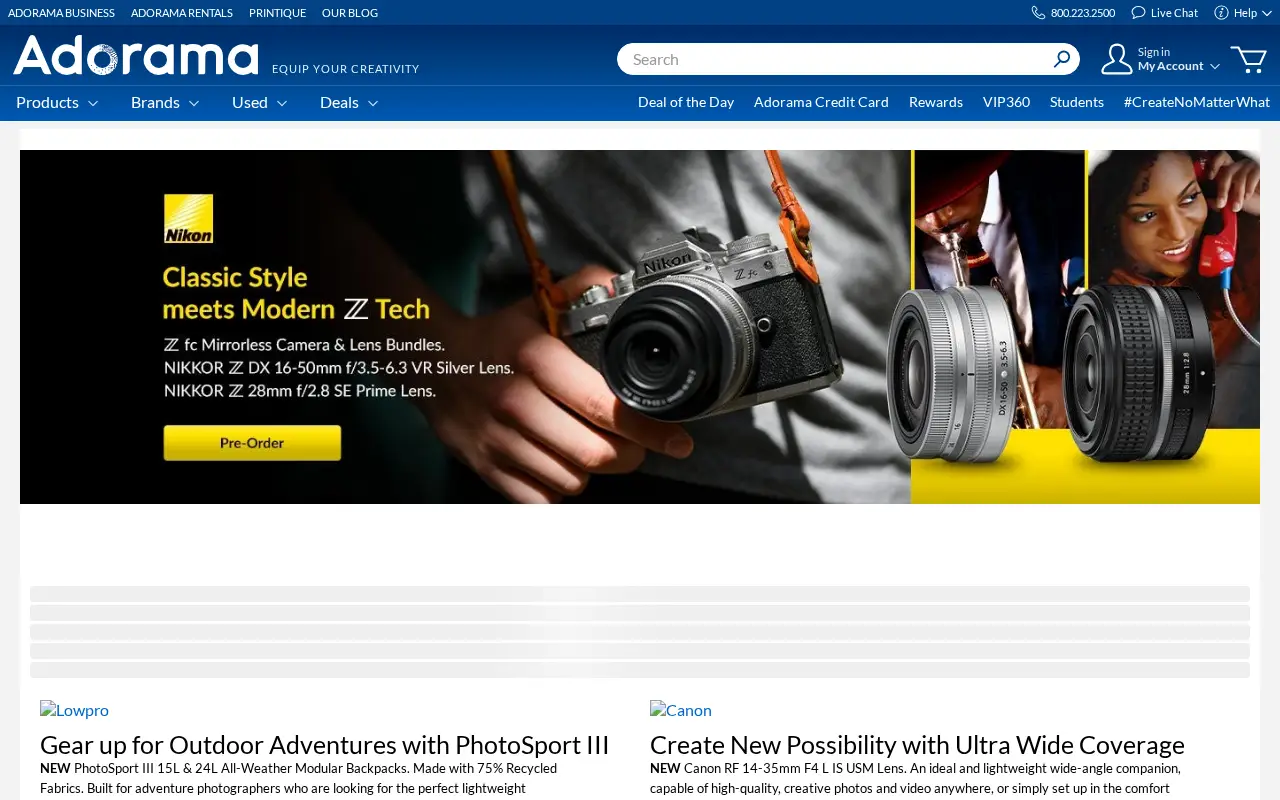Expand the Used menu
The height and width of the screenshot is (800, 1280).
[x=259, y=102]
